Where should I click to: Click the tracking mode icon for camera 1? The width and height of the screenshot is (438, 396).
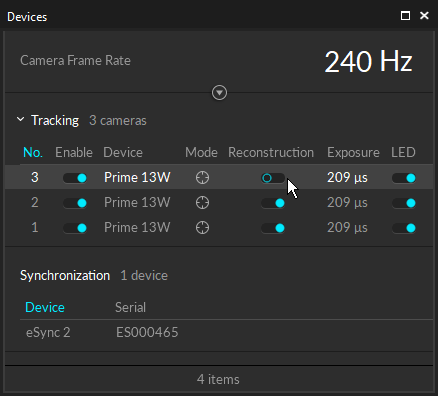pyautogui.click(x=202, y=228)
